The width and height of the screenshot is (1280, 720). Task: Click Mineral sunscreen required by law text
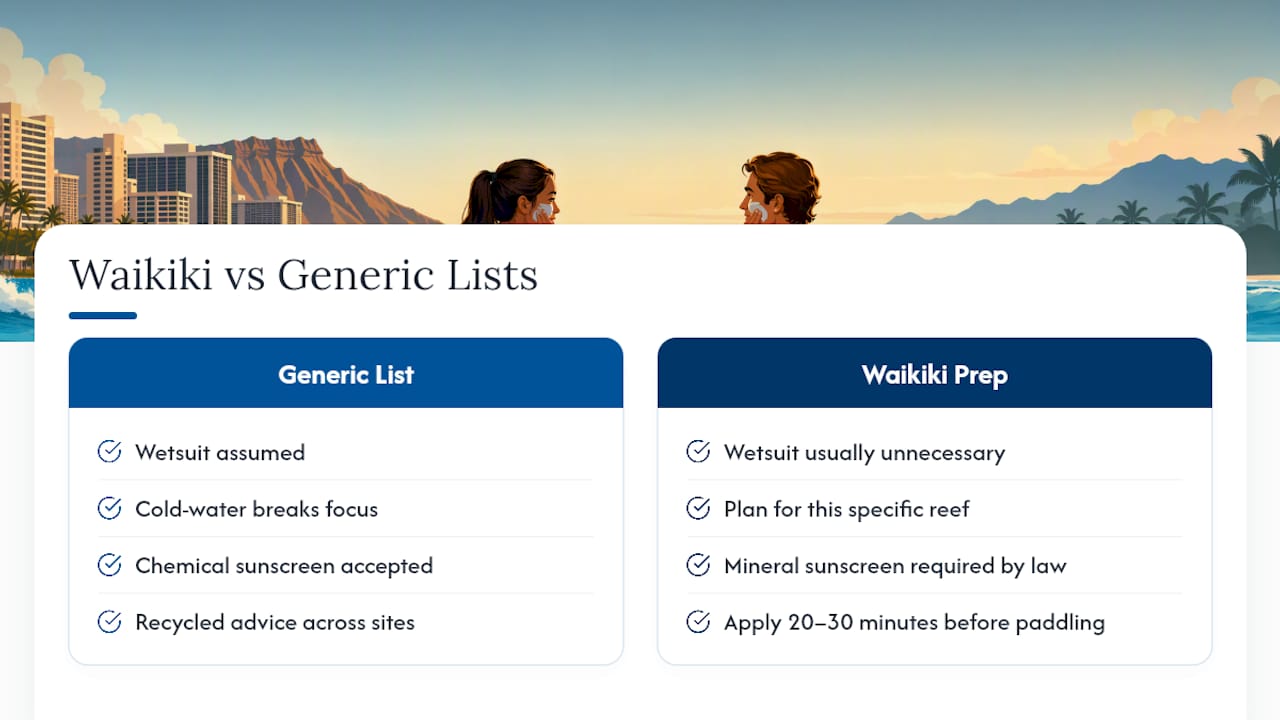click(x=895, y=566)
